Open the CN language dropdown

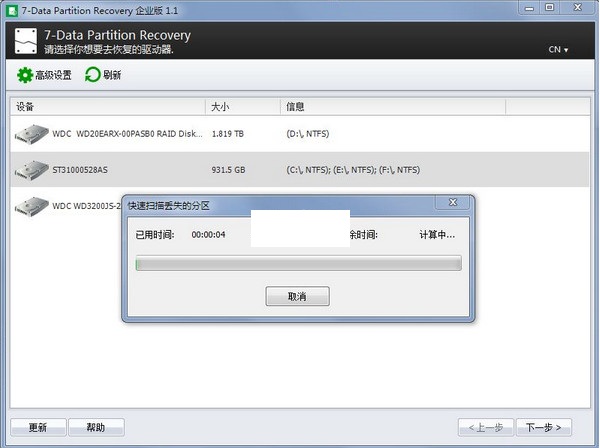tap(558, 49)
